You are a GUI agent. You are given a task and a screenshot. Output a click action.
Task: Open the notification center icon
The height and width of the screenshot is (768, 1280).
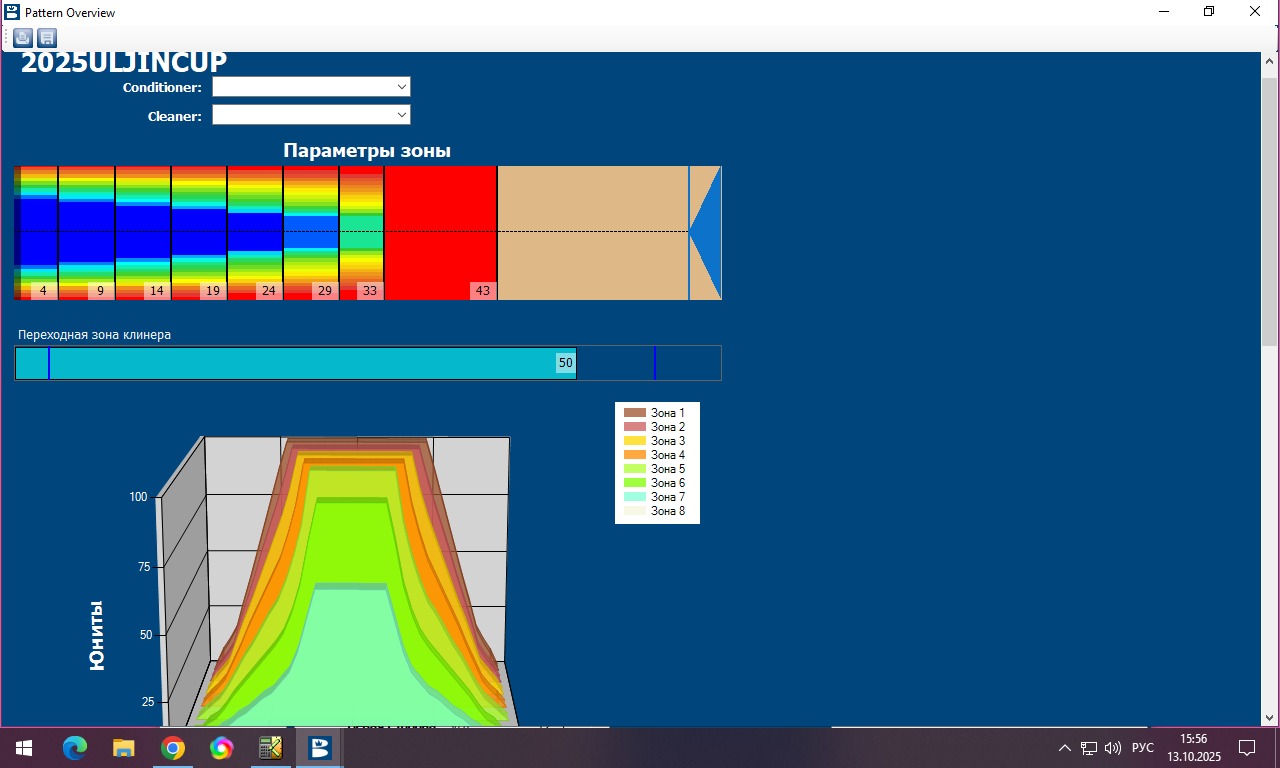1247,748
